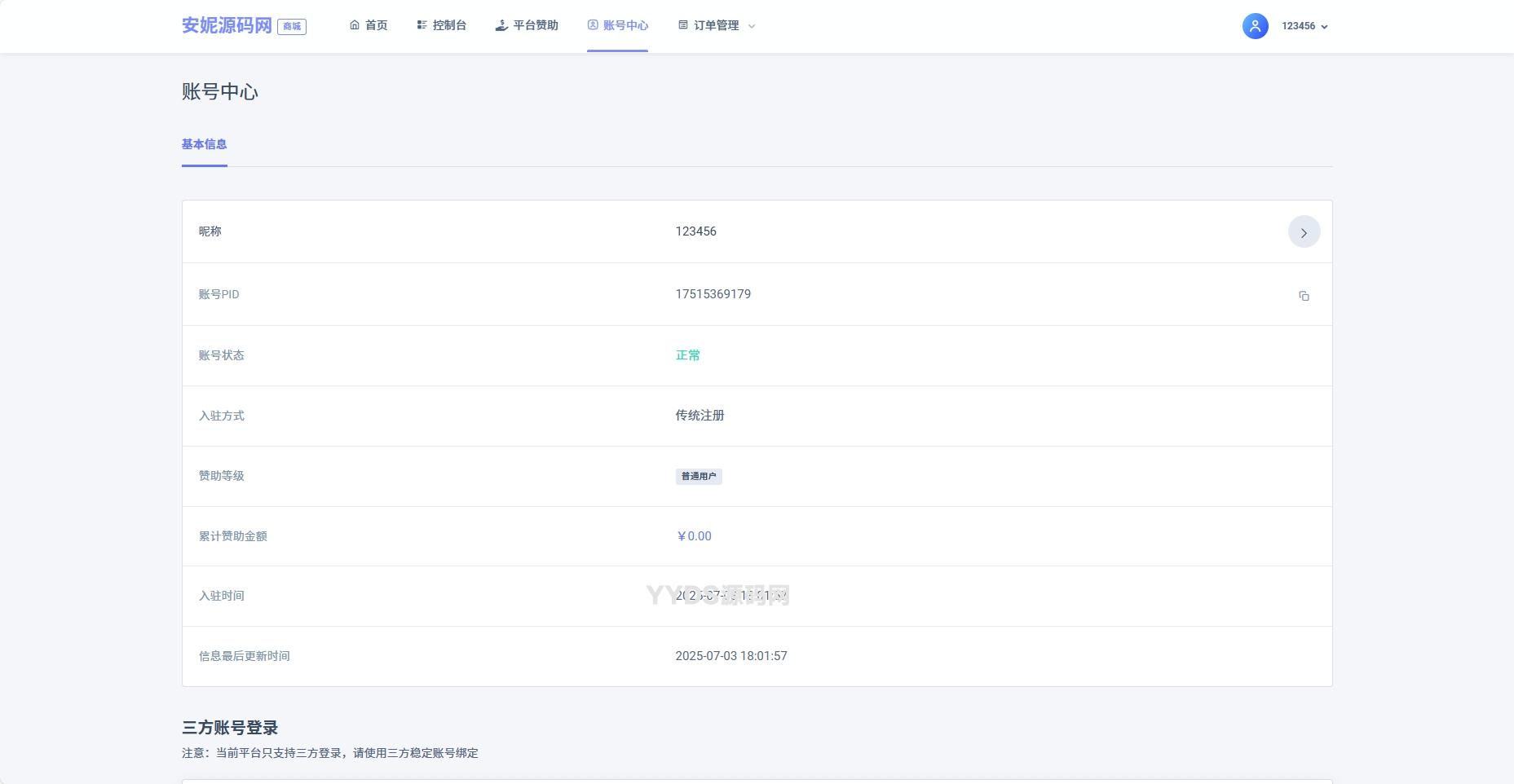The image size is (1514, 784).
Task: Click the 平台赞助 sponsorship icon
Action: (x=500, y=25)
